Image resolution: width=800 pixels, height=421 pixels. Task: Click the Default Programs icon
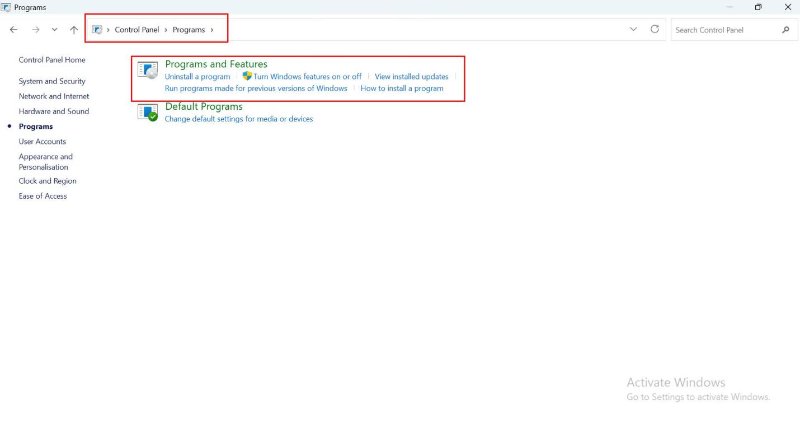click(148, 112)
